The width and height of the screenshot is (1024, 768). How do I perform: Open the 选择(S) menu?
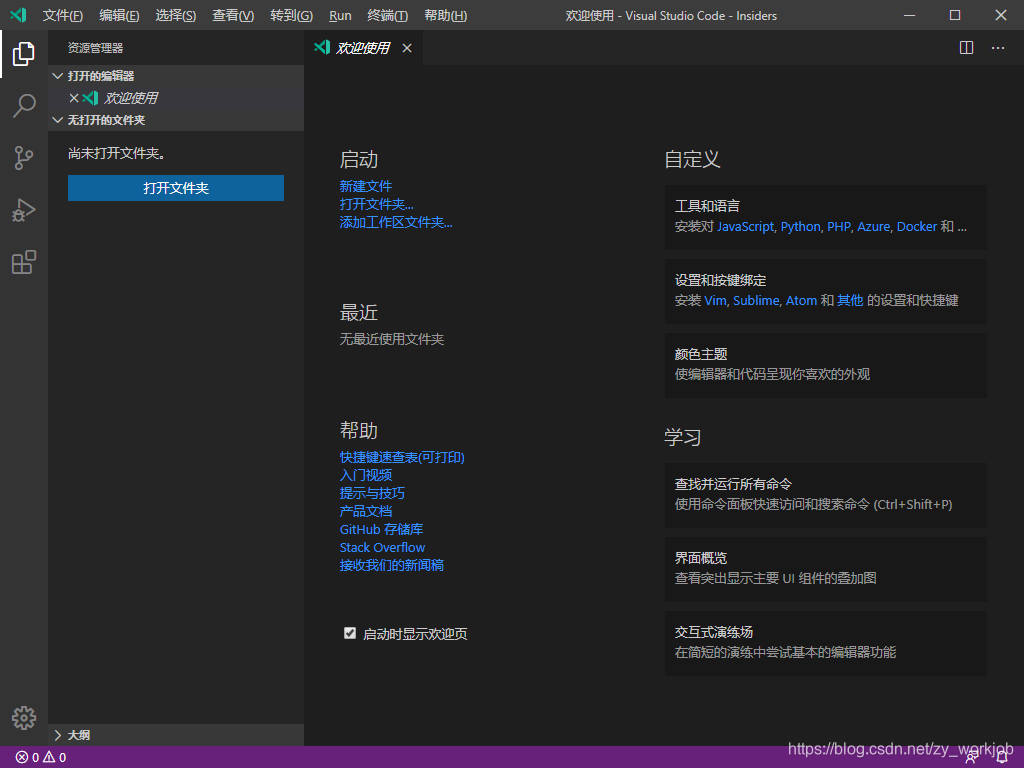pos(176,16)
